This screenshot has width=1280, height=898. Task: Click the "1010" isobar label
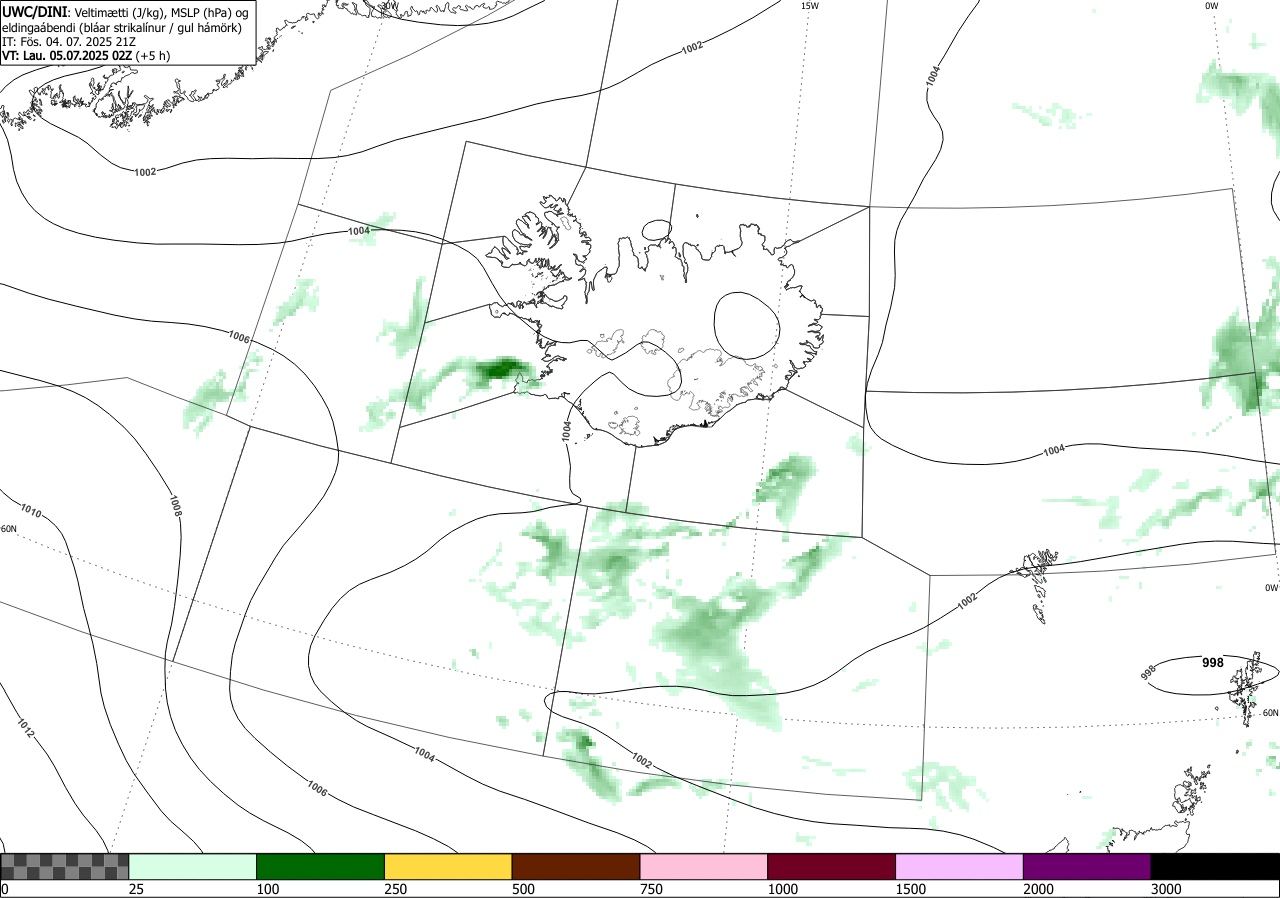[x=31, y=511]
